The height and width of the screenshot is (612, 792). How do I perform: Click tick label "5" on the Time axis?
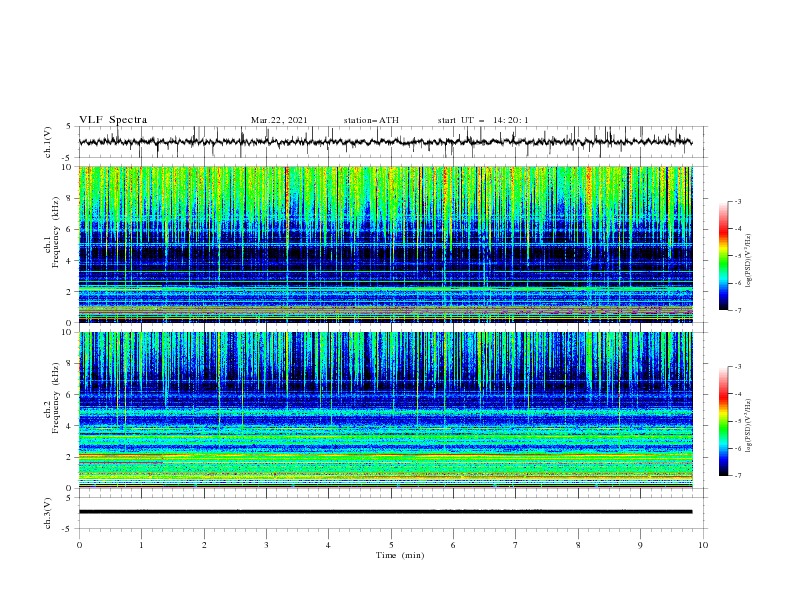[391, 545]
